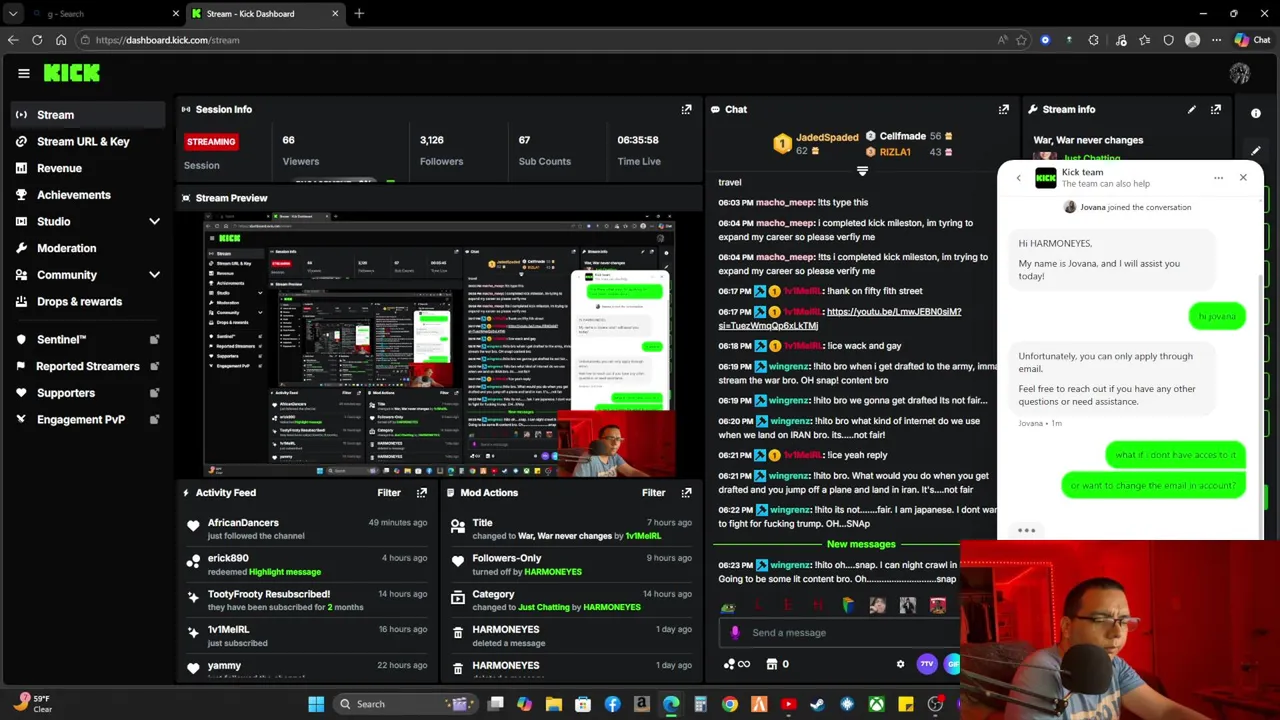Open a new browser tab
This screenshot has width=1280, height=720.
coord(359,14)
